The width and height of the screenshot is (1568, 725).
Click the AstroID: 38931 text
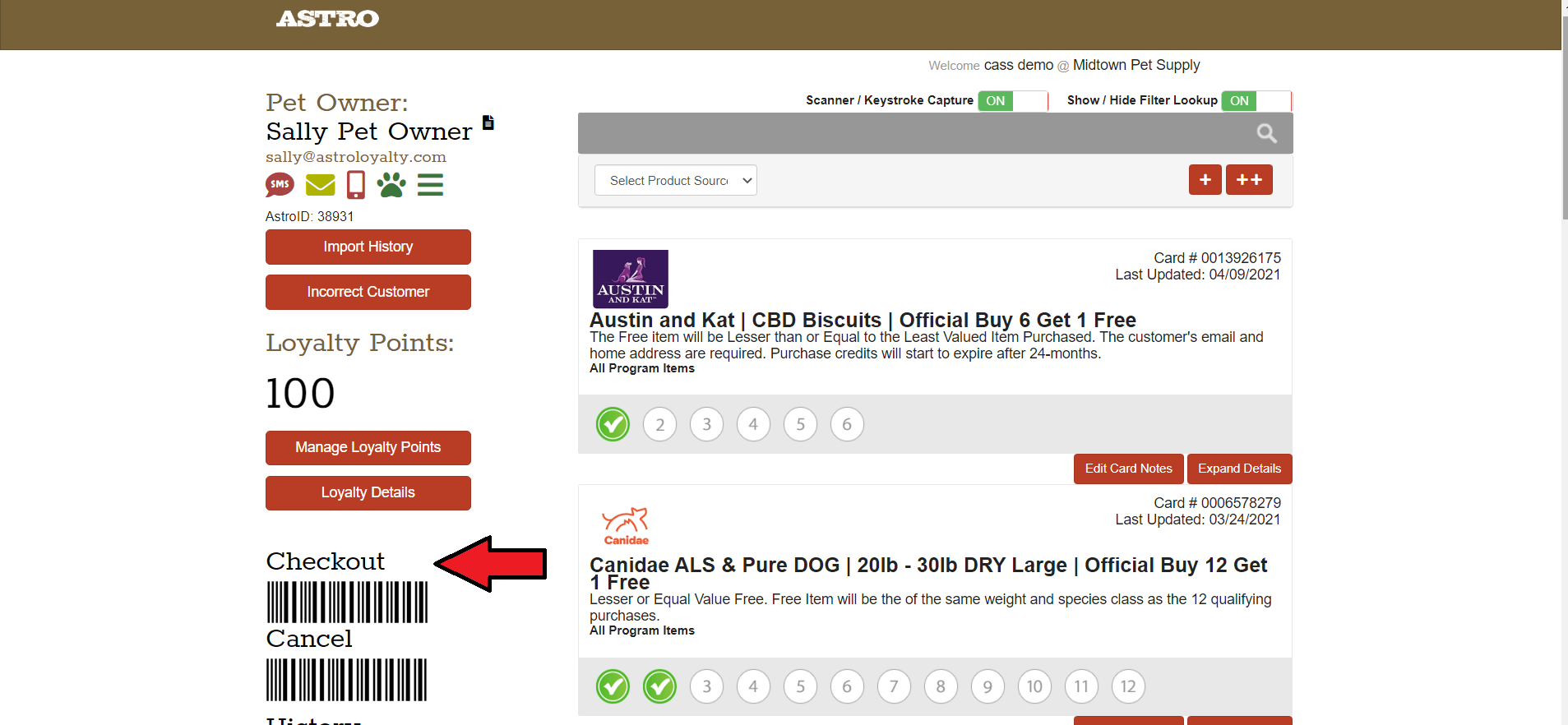[x=309, y=216]
